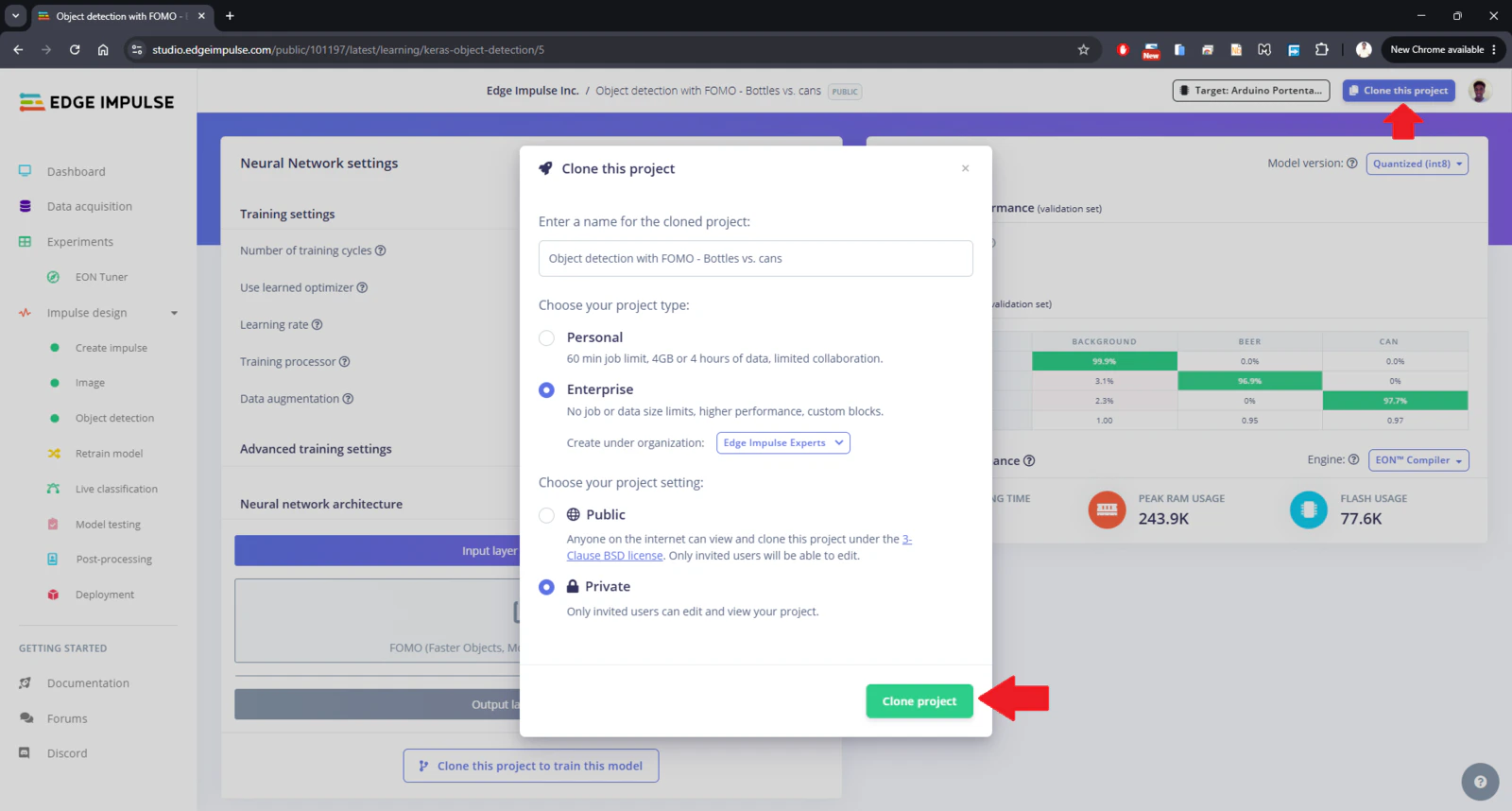Viewport: 1512px width, 811px height.
Task: Open EON Tuner
Action: click(x=101, y=277)
